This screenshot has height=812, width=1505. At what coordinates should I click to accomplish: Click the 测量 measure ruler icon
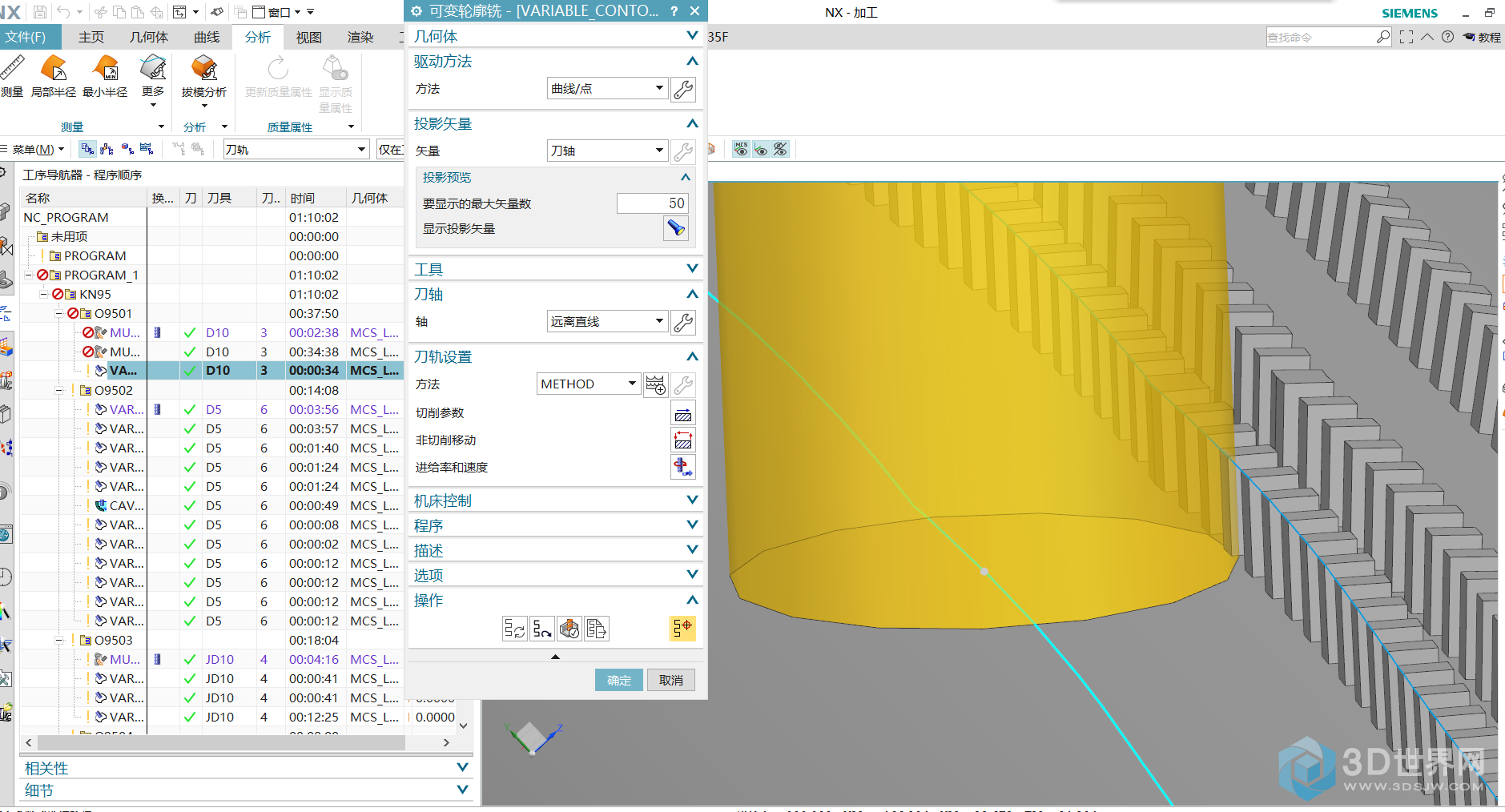click(12, 69)
